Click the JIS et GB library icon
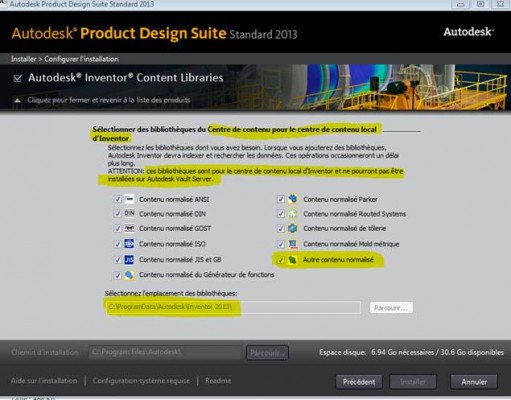Screen dimensions: 511x400 (129, 259)
